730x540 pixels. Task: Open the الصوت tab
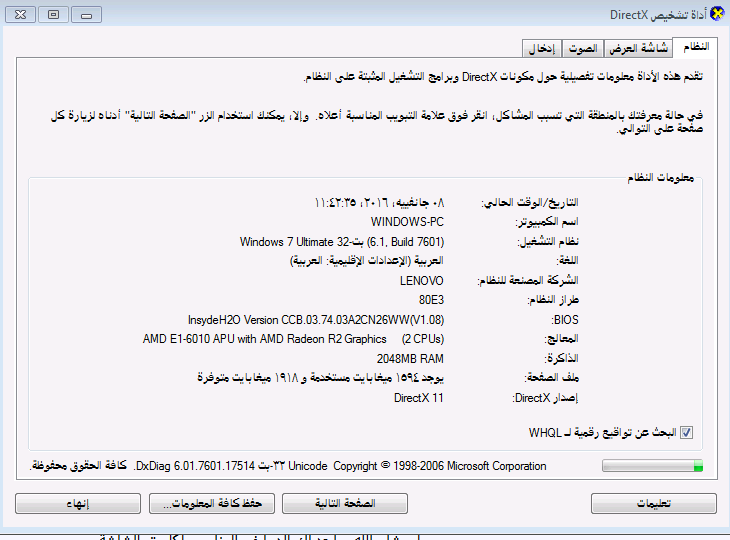coord(583,48)
